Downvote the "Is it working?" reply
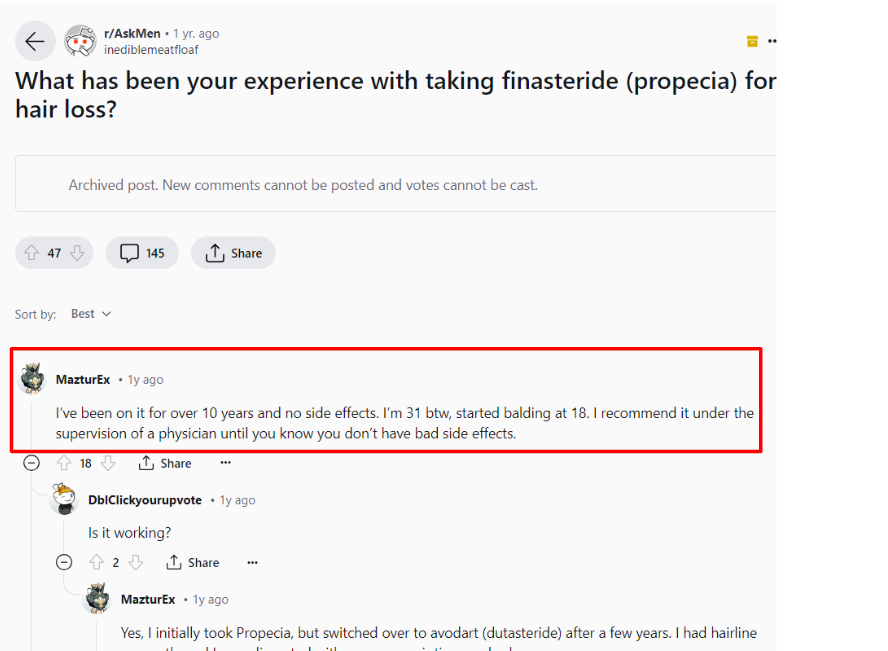Viewport: 888px width, 651px height. point(136,562)
